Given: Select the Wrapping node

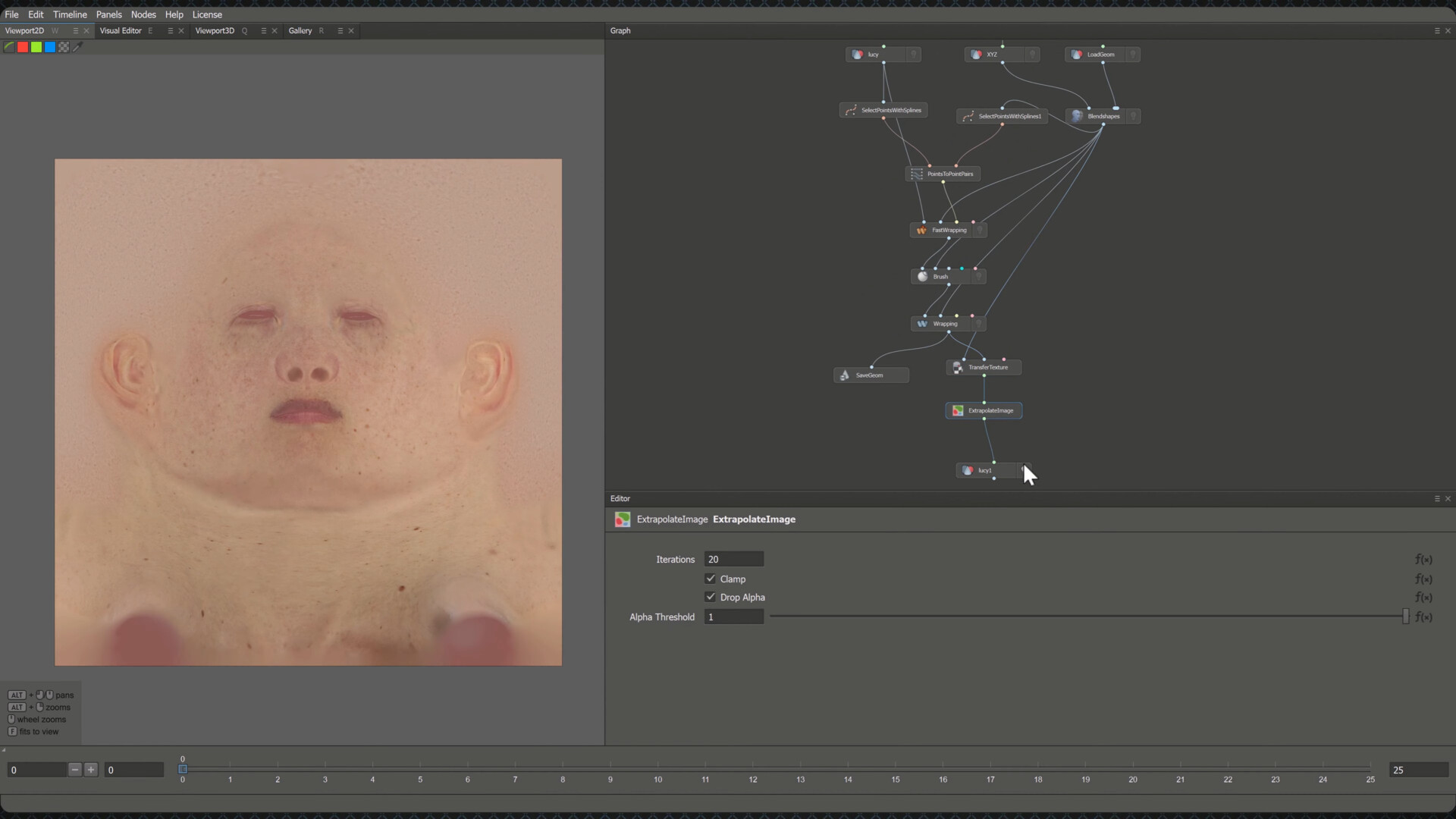Looking at the screenshot, I should 945,323.
